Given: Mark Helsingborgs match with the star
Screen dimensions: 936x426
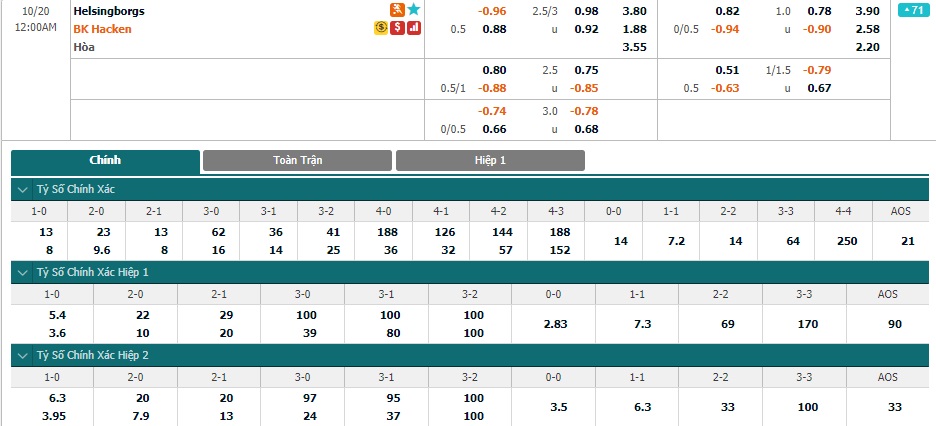Looking at the screenshot, I should [414, 10].
